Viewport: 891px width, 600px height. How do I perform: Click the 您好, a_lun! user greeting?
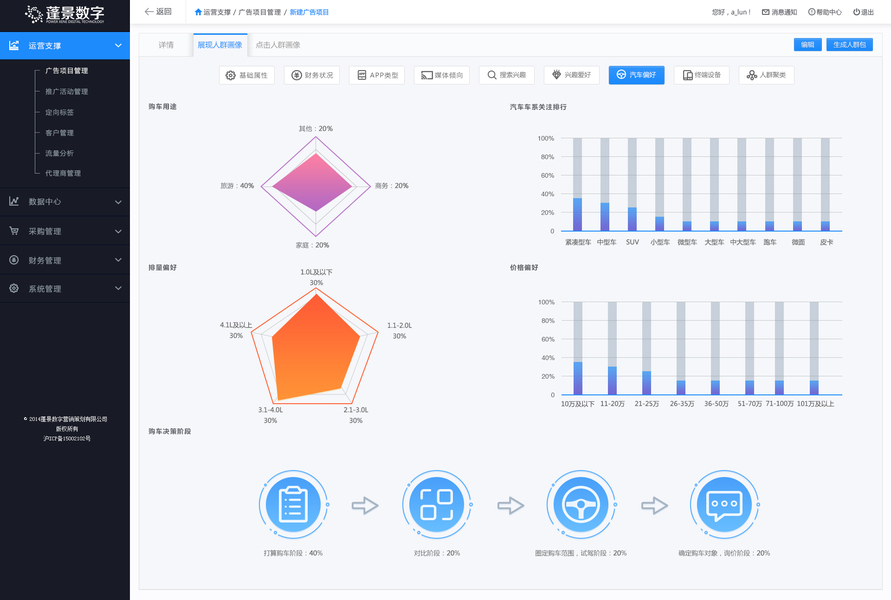731,12
